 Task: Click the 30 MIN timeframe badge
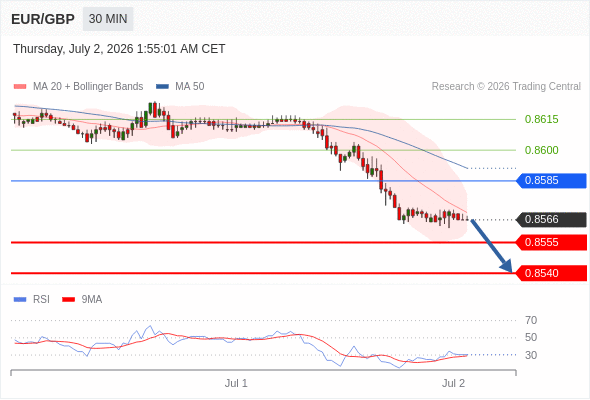tap(108, 19)
